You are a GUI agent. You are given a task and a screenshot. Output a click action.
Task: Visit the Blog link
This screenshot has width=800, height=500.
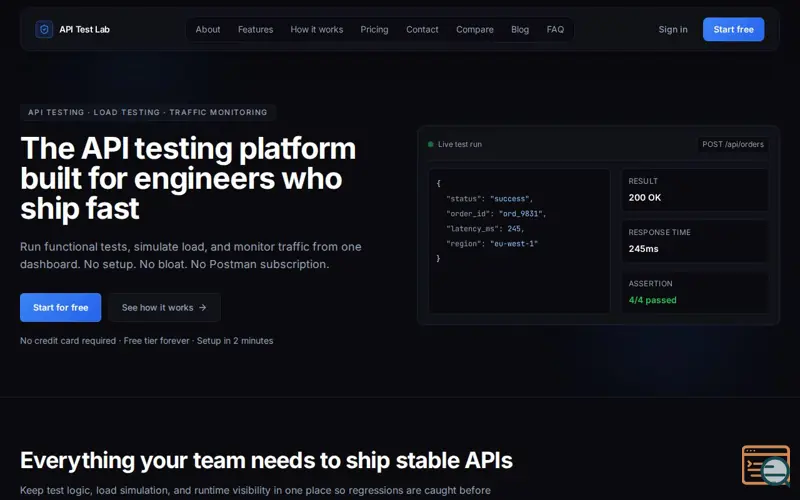point(520,30)
